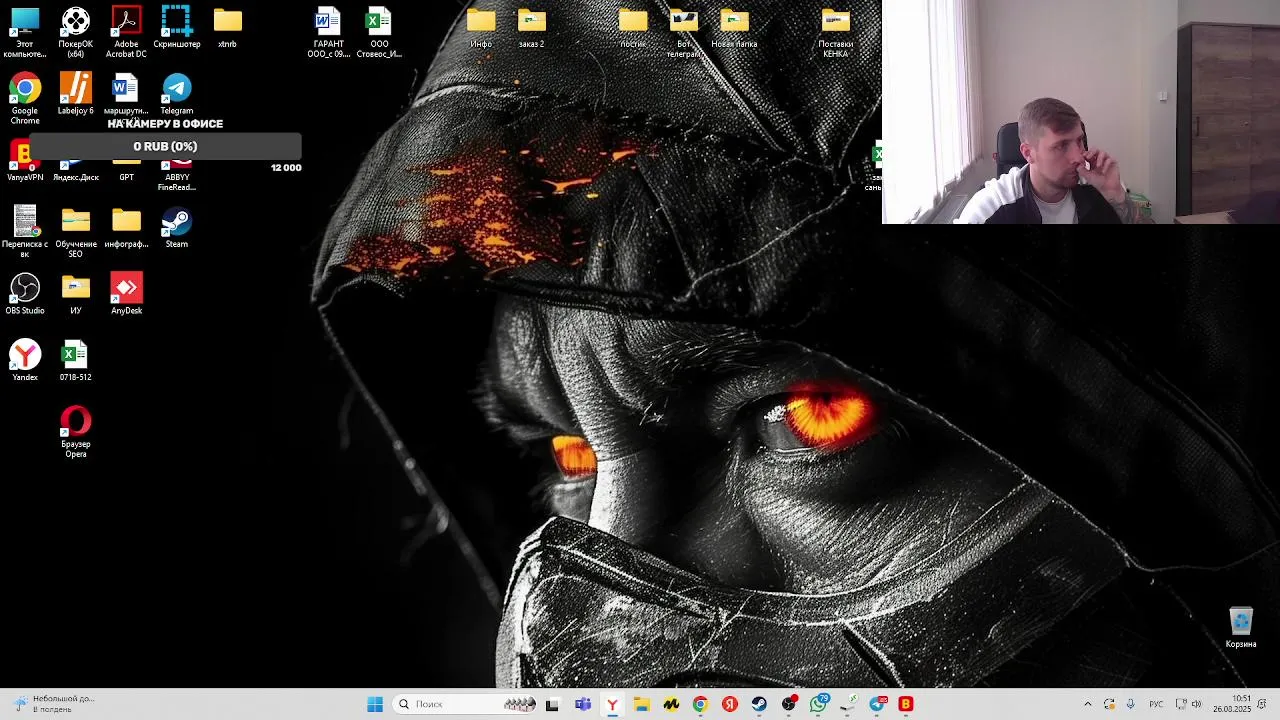Click the sync status tray icon
The image size is (1280, 720).
pyautogui.click(x=1109, y=704)
